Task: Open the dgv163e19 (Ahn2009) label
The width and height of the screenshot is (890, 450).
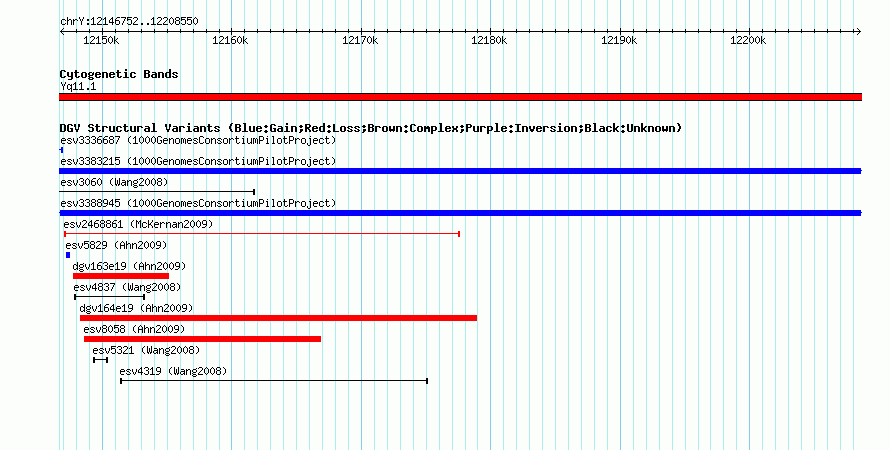Action: [x=129, y=266]
